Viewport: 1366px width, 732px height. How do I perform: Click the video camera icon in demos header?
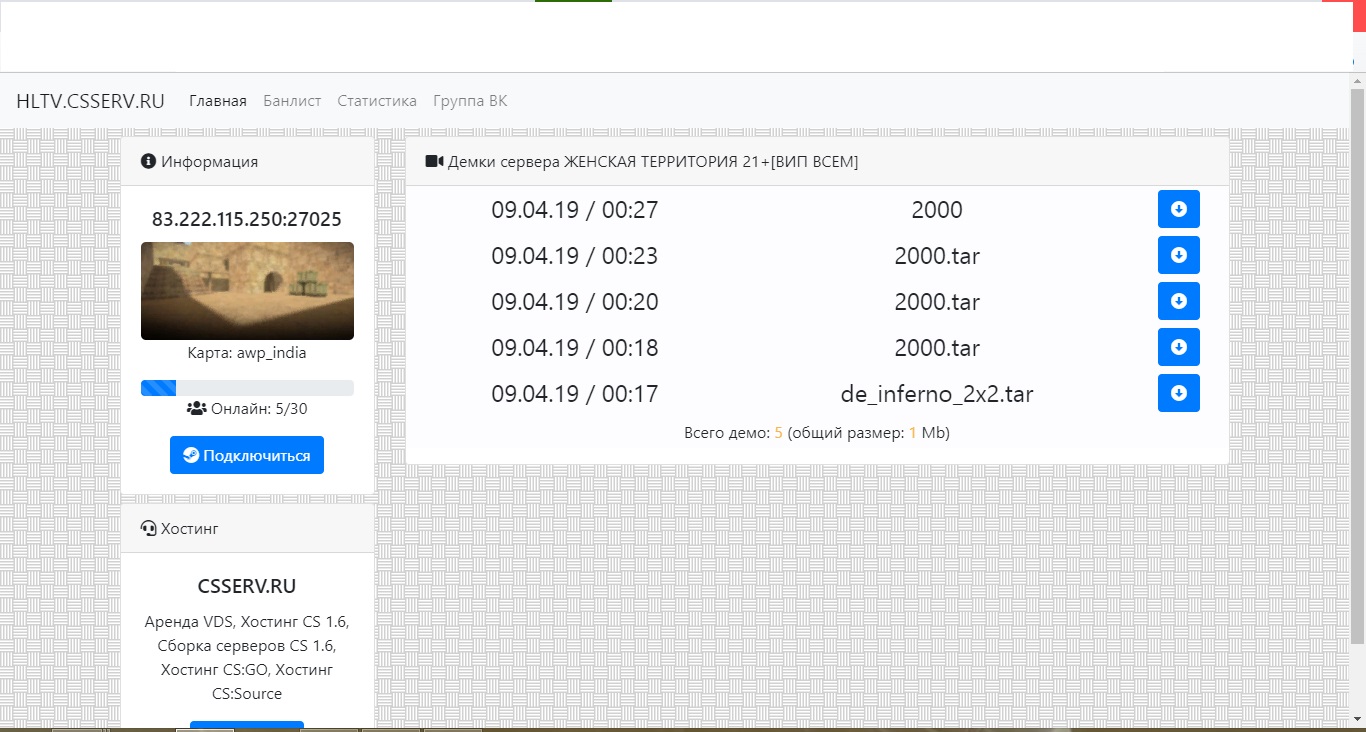click(x=434, y=161)
